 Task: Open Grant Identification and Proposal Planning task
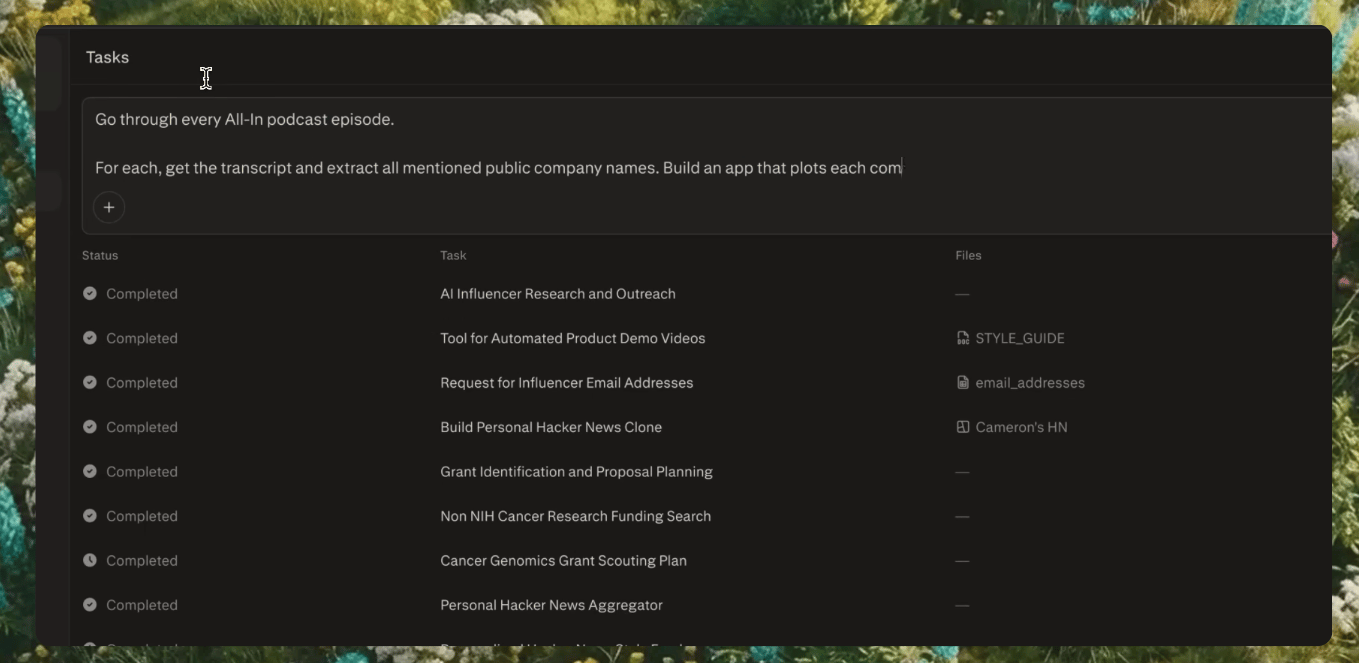tap(576, 472)
